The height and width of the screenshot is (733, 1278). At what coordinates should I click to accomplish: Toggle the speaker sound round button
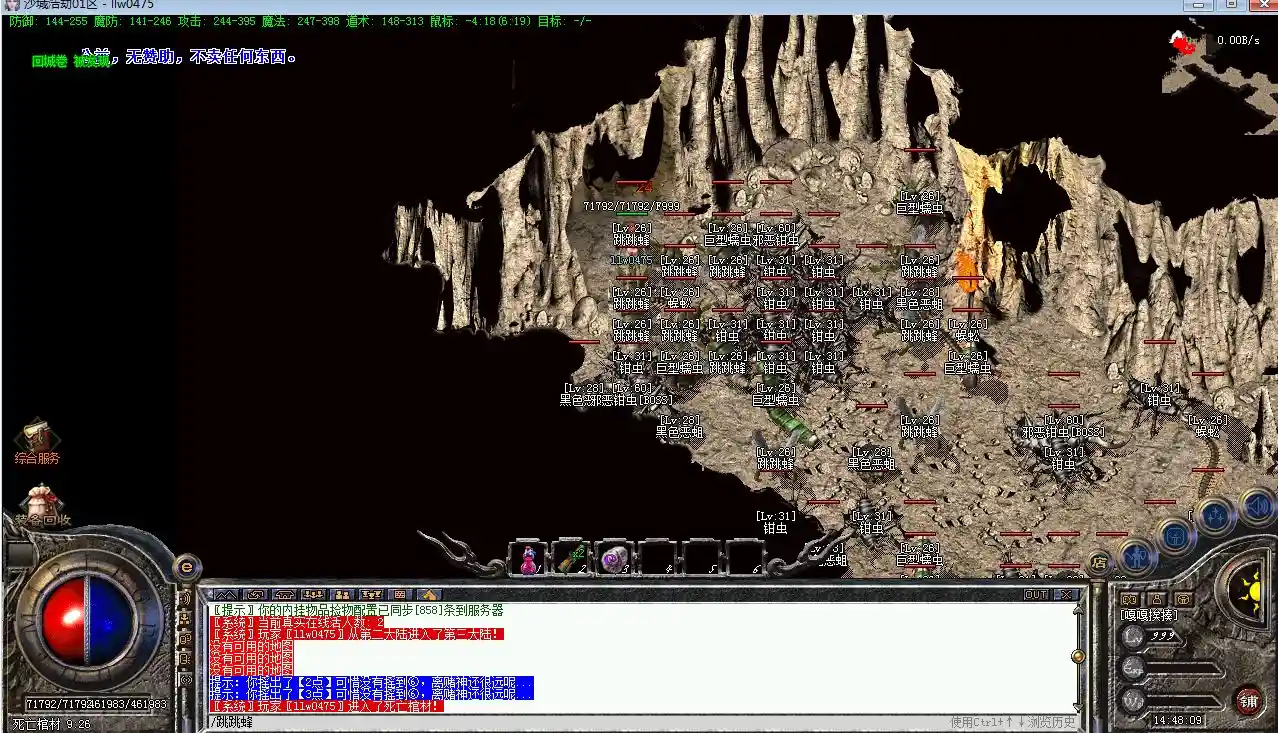[1256, 505]
